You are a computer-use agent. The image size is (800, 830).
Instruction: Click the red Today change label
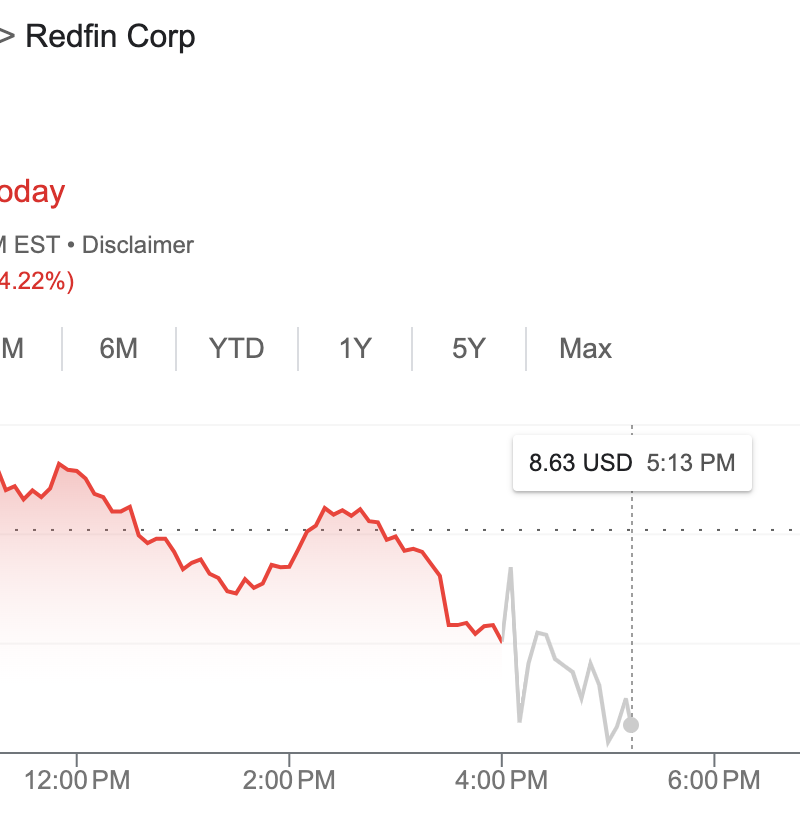click(x=32, y=192)
